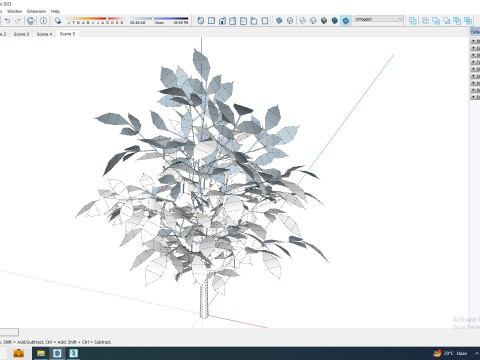Select the Split solid tool

point(468,21)
